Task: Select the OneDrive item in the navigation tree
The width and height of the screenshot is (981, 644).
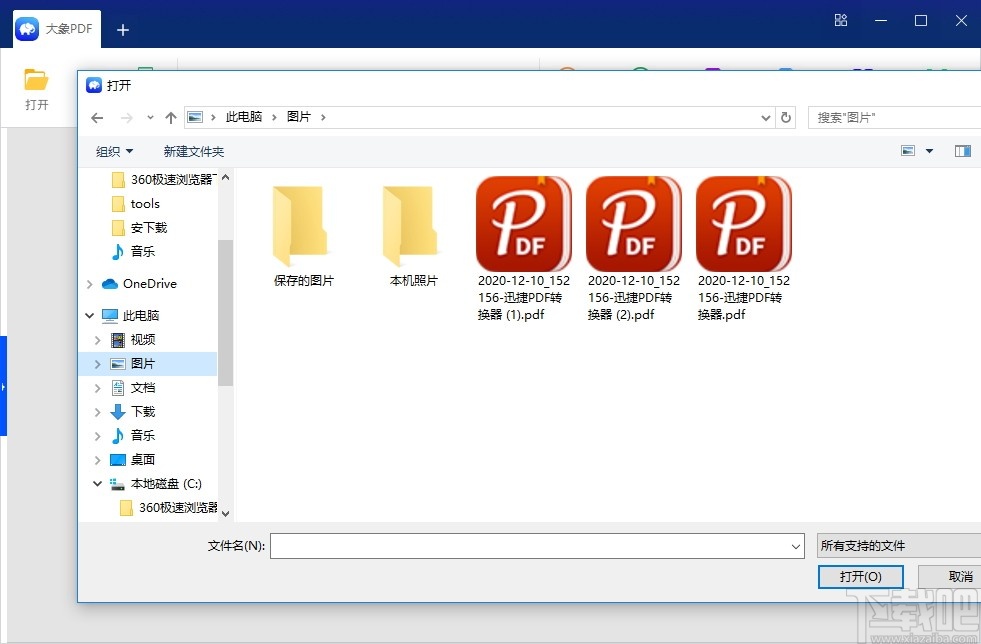Action: (x=148, y=283)
